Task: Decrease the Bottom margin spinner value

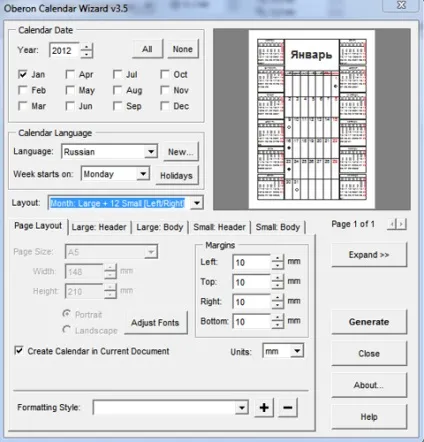Action: coord(277,325)
